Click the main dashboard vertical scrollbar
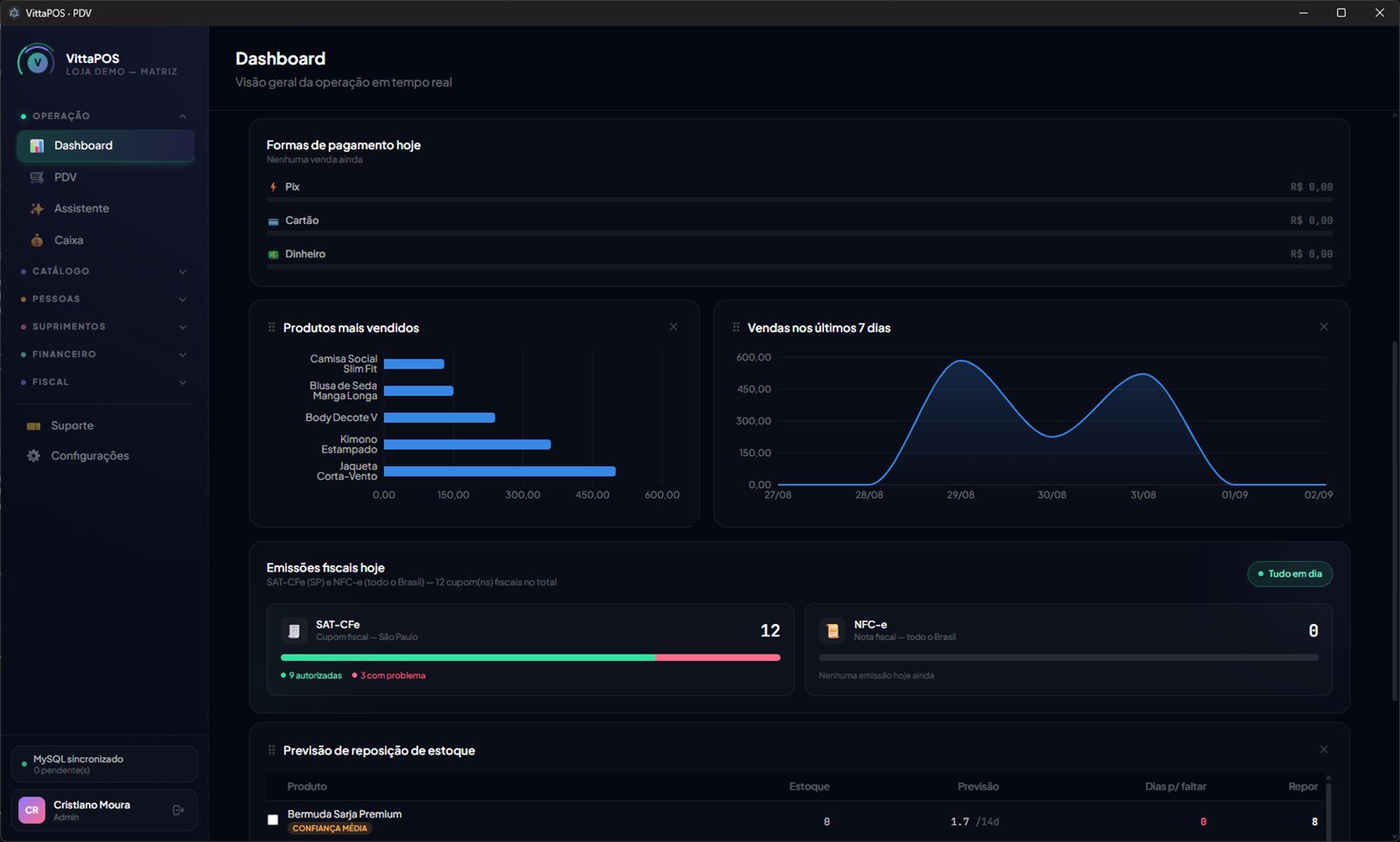 tap(1394, 521)
